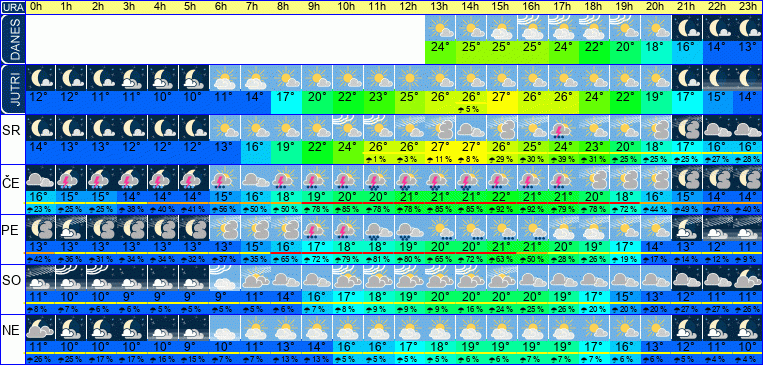Click the ČE 1h night thunderstorm icon
The width and height of the screenshot is (763, 365).
tap(72, 178)
